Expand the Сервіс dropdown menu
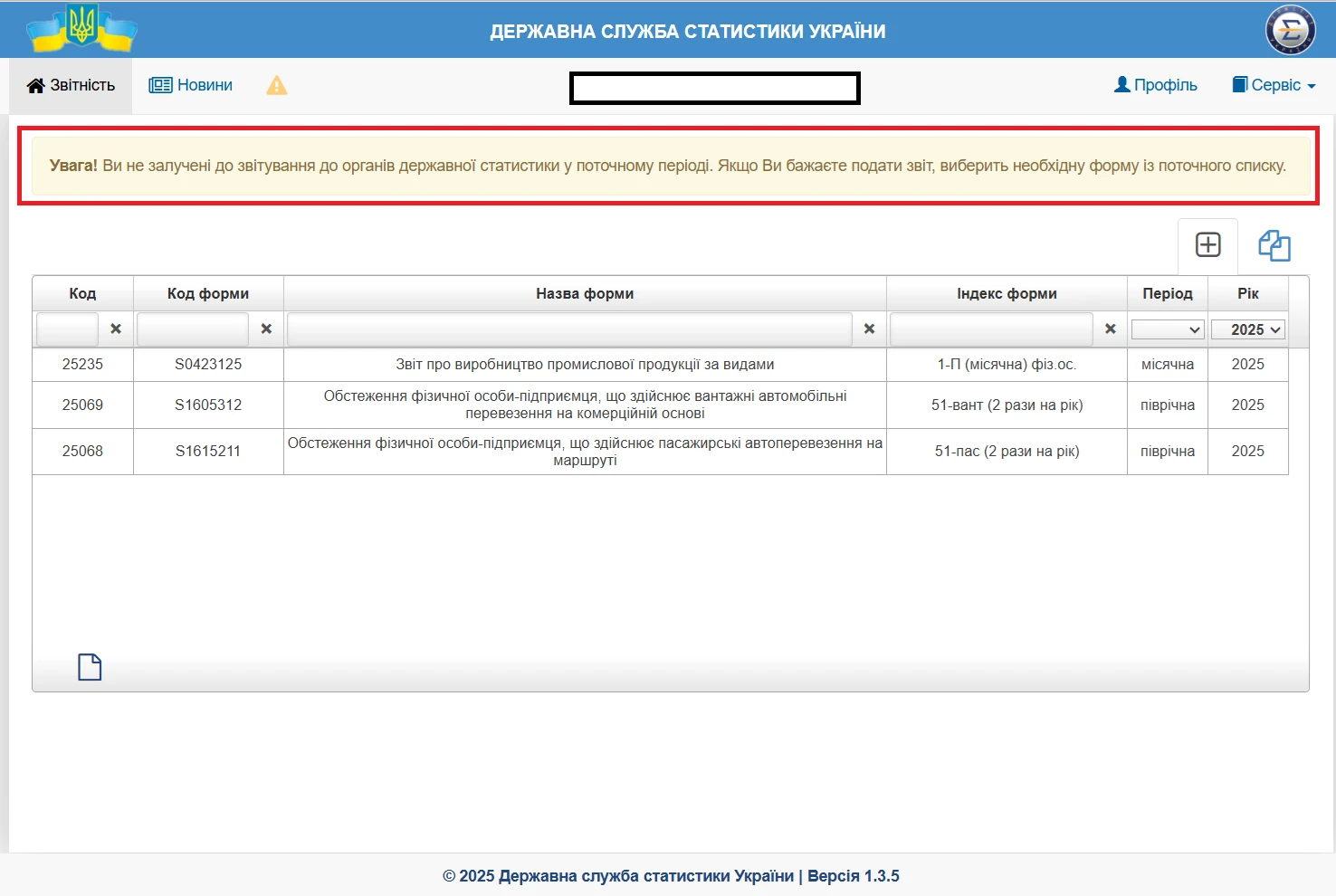 point(1274,85)
